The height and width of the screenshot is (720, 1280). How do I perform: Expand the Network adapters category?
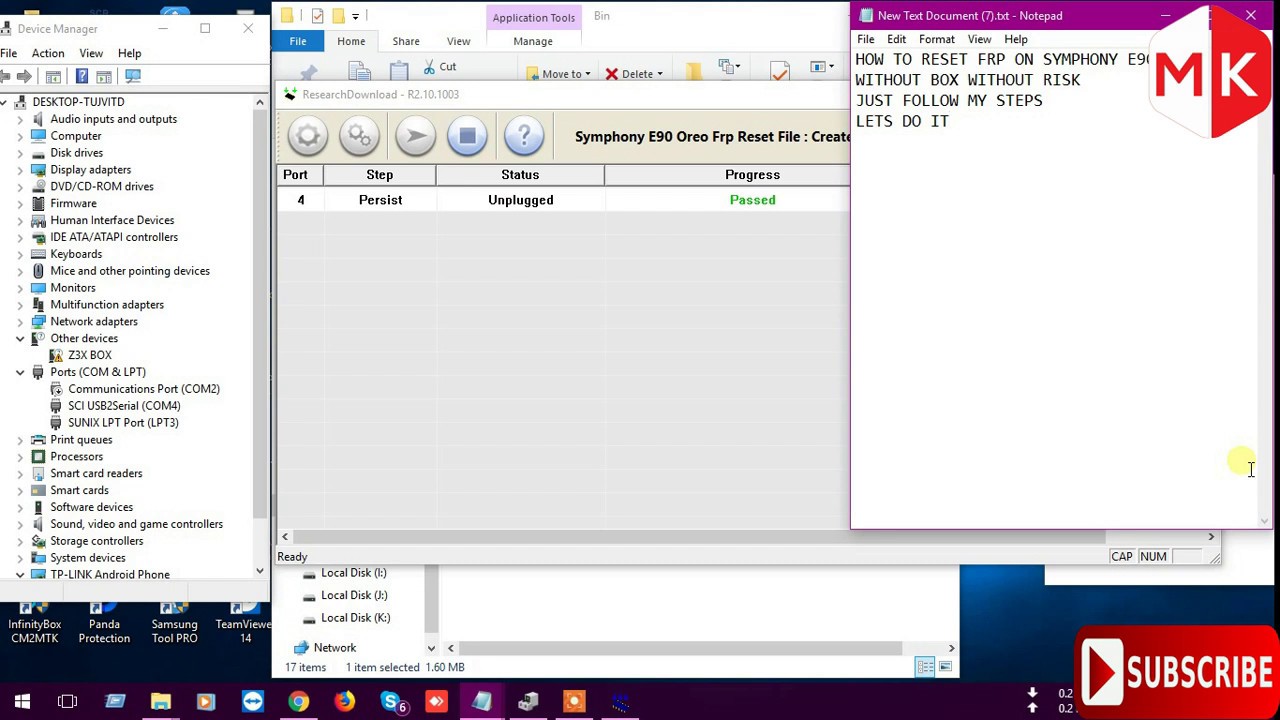[x=20, y=321]
